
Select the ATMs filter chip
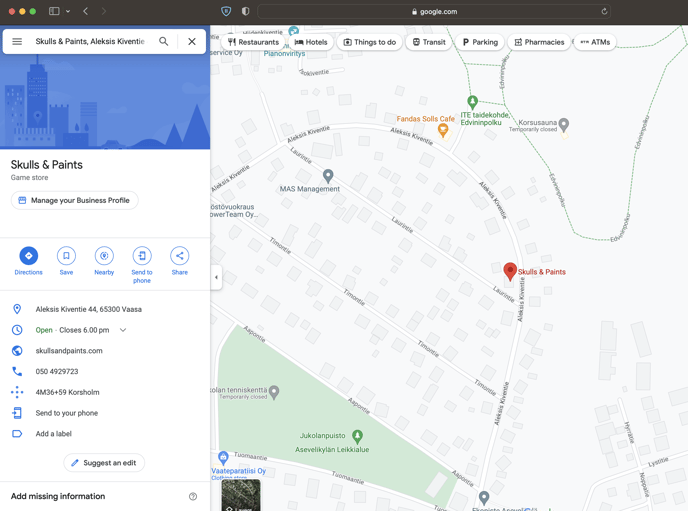pyautogui.click(x=595, y=42)
